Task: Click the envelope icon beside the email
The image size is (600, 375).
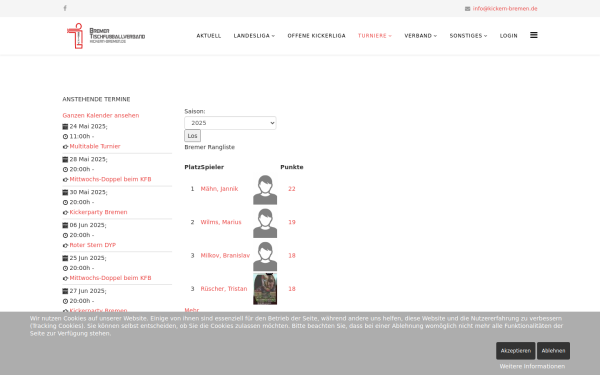Action: tap(467, 9)
